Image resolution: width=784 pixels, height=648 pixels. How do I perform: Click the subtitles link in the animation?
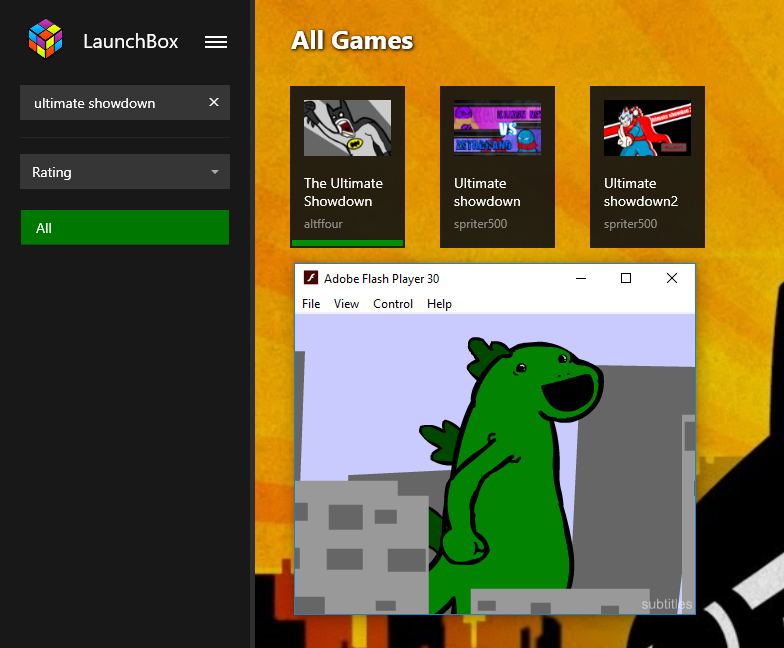pos(666,604)
